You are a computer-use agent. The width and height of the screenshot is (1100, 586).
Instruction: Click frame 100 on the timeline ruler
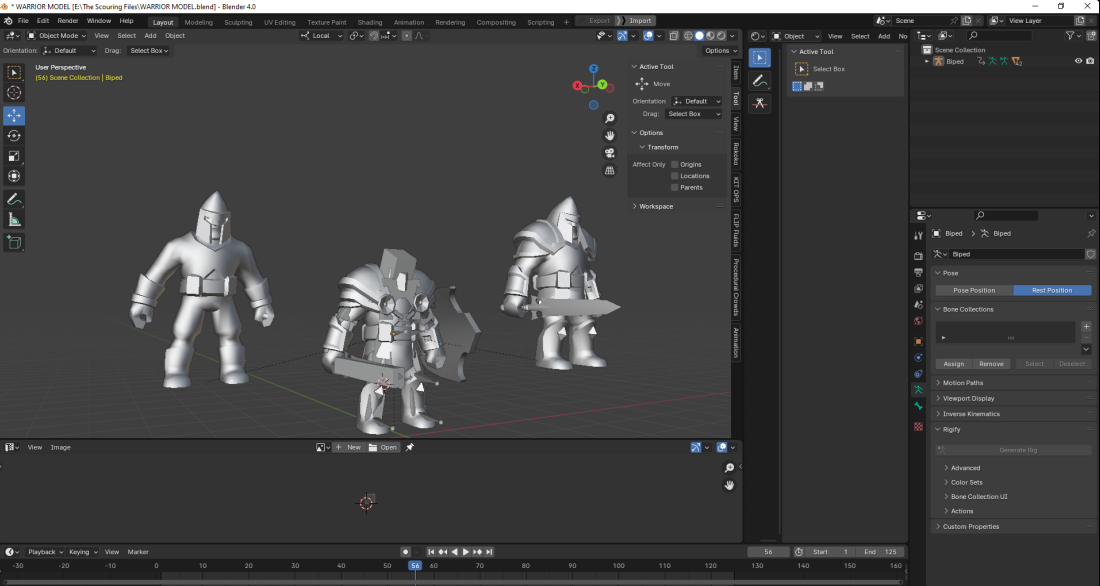point(619,566)
